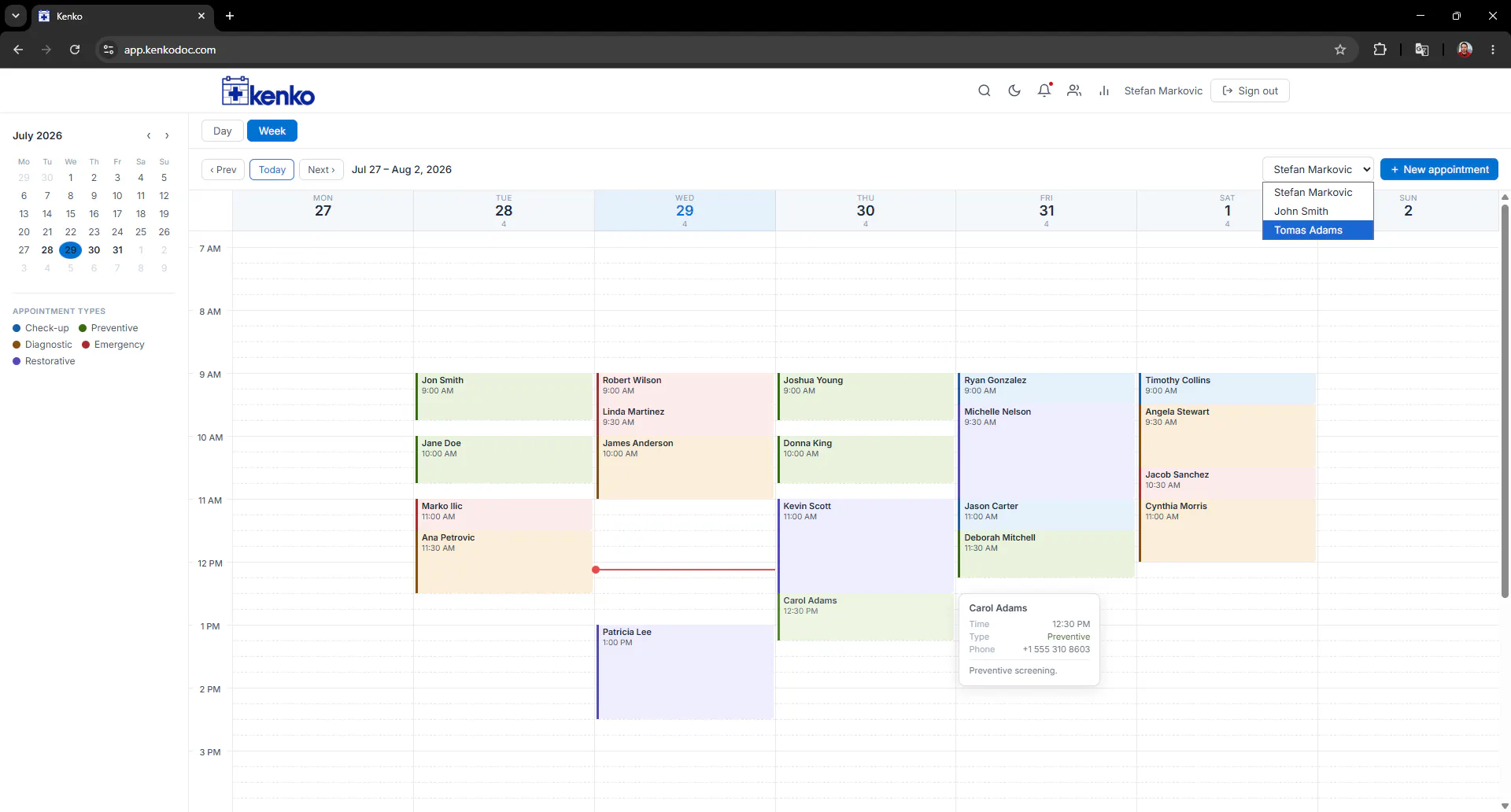Open notifications bell icon
Screen dimensions: 1511x812
(1044, 90)
